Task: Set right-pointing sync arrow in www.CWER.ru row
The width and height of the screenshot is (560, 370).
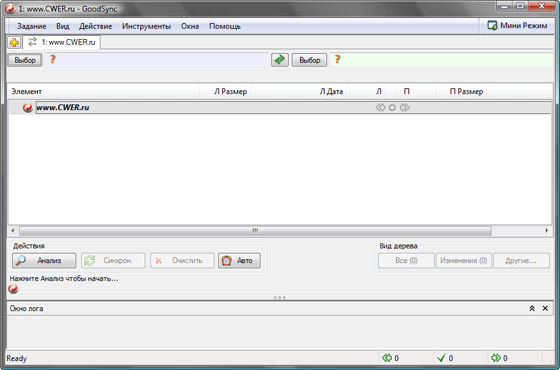Action: 404,108
